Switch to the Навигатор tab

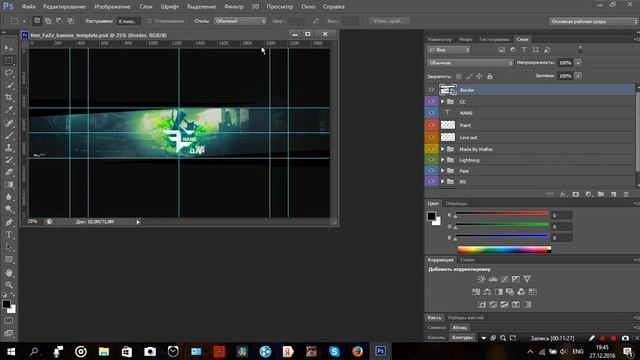[440, 39]
